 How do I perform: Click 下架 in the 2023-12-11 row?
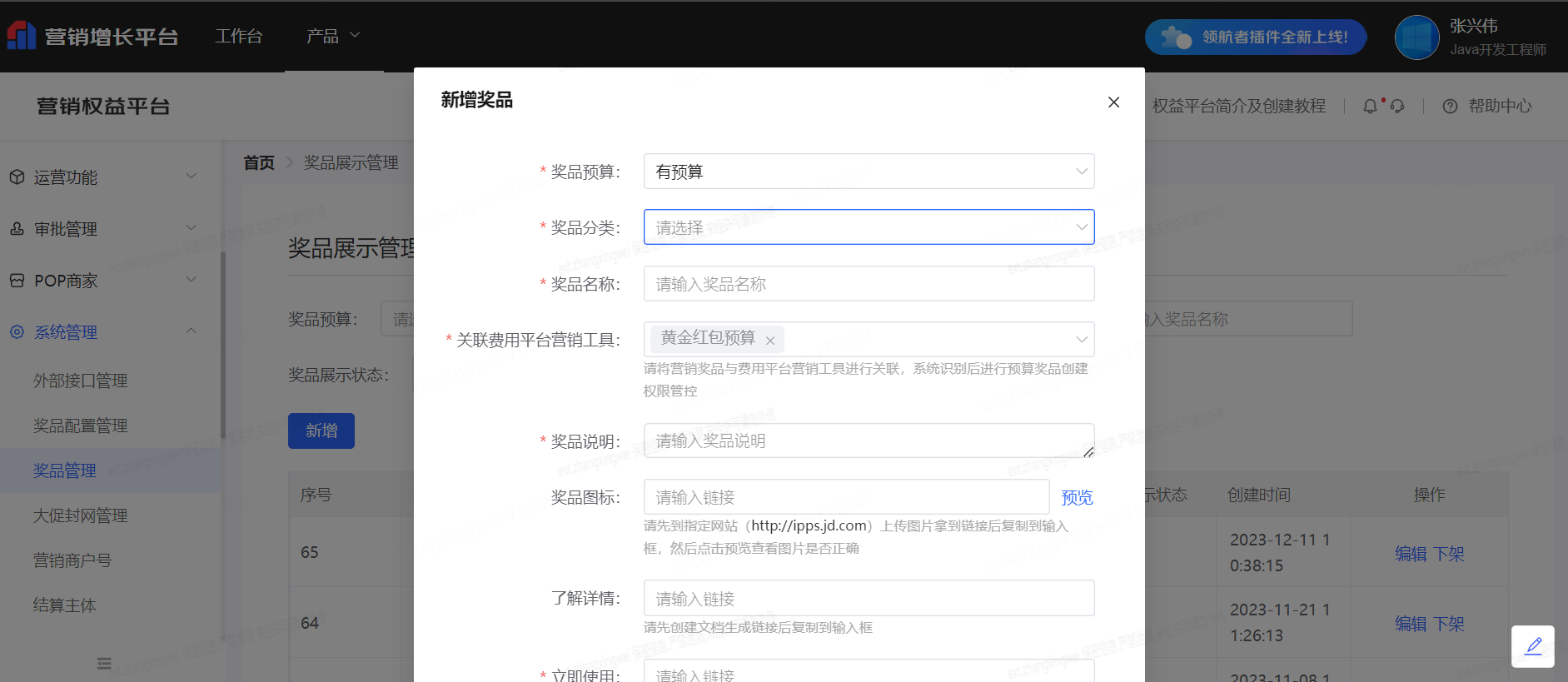tap(1449, 554)
